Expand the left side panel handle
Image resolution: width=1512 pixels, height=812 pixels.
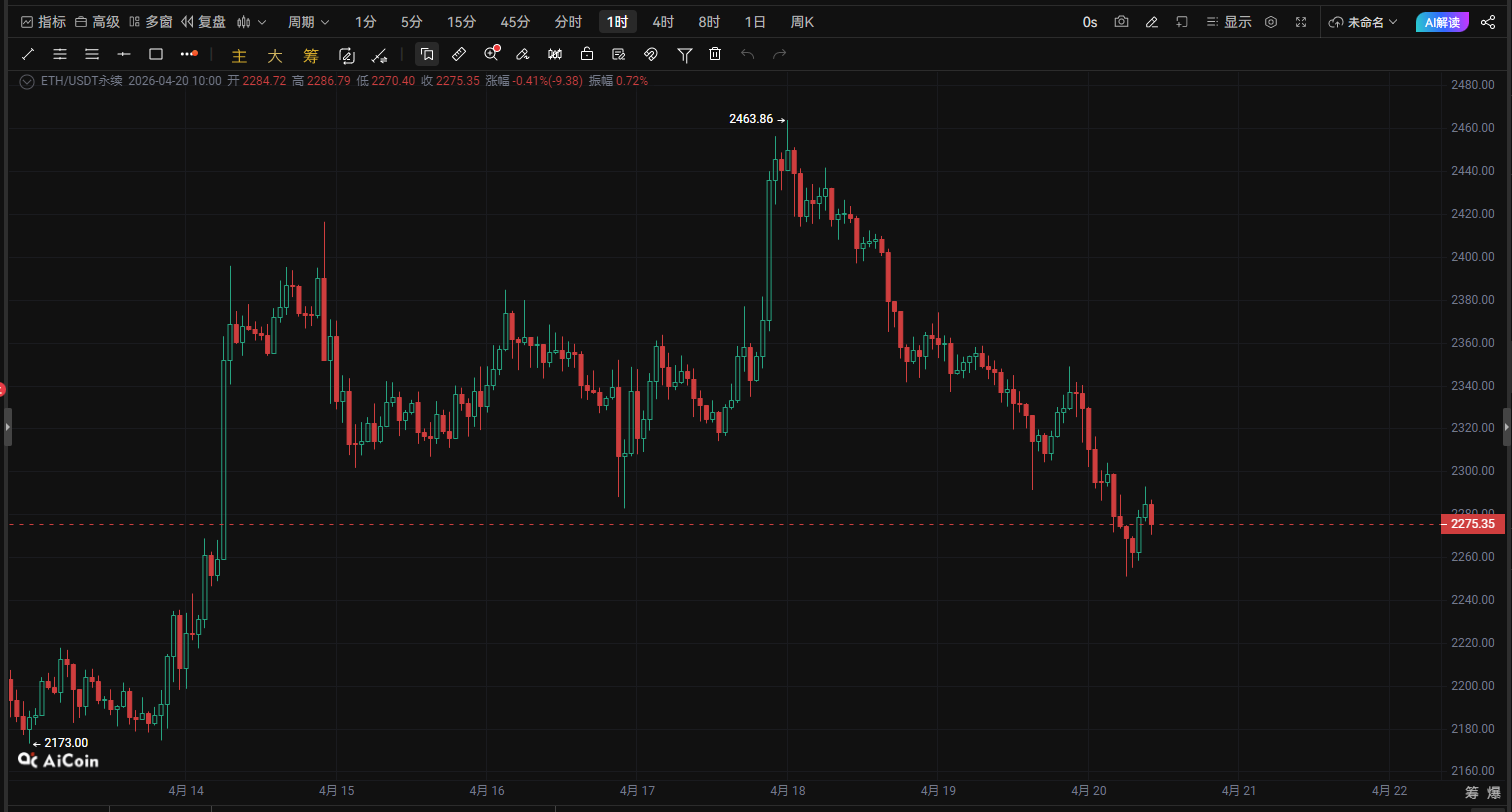pyautogui.click(x=6, y=427)
